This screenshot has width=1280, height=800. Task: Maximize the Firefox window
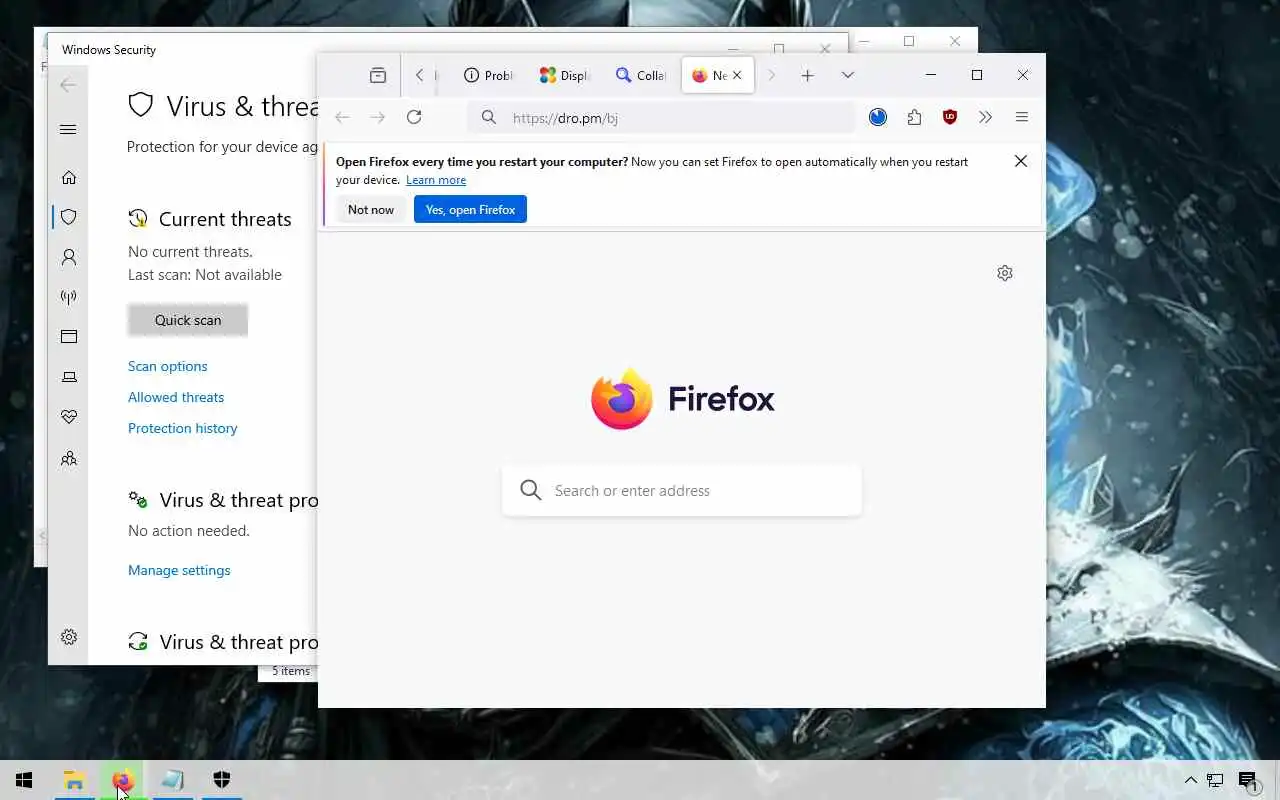[x=977, y=75]
